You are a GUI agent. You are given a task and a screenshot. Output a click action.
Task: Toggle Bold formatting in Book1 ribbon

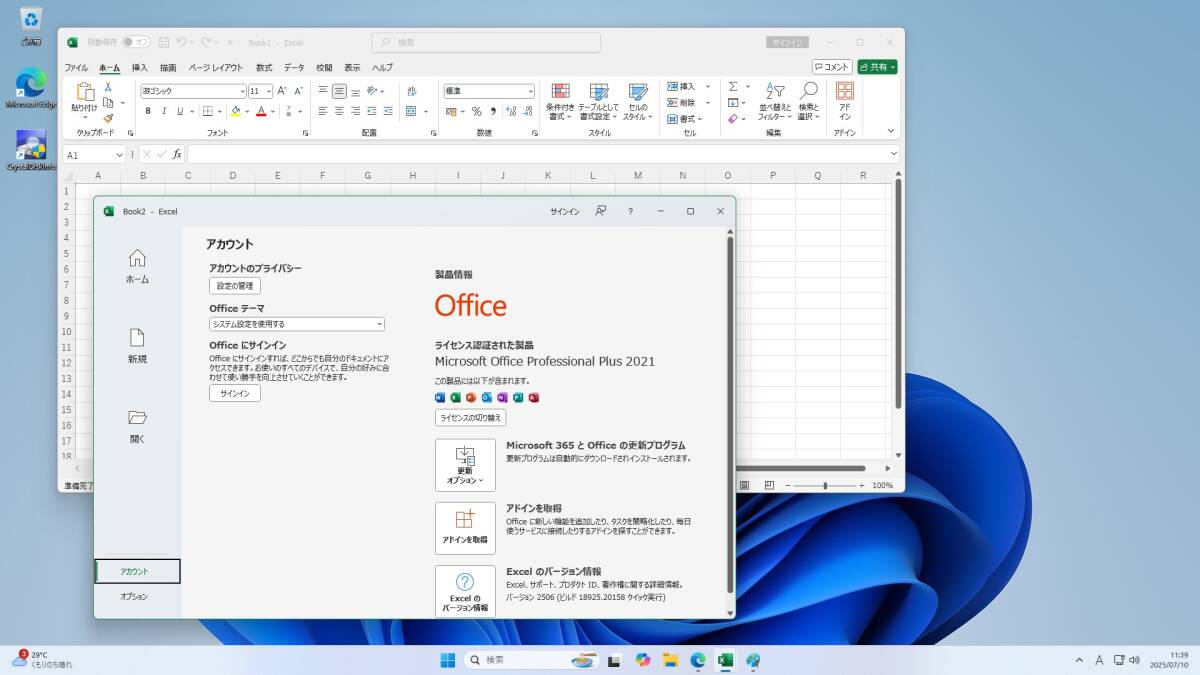click(148, 111)
